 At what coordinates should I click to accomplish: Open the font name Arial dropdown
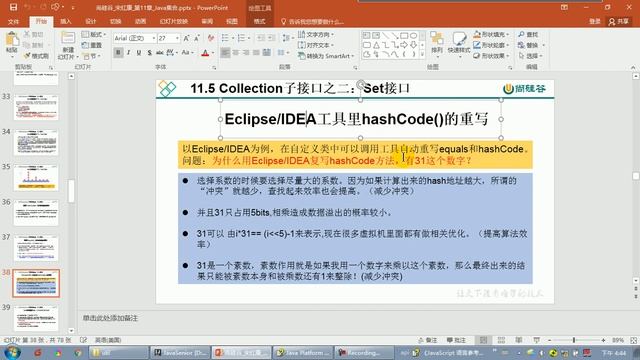pos(154,38)
